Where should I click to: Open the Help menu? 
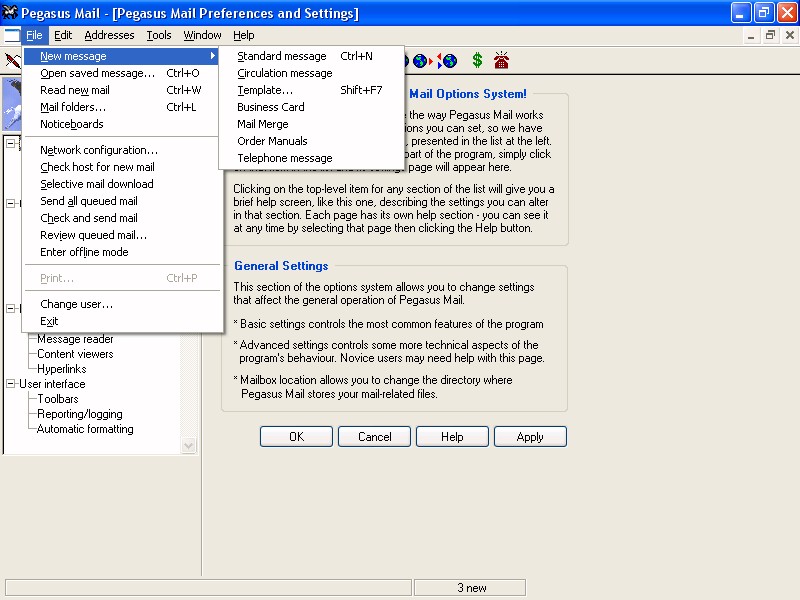[243, 35]
